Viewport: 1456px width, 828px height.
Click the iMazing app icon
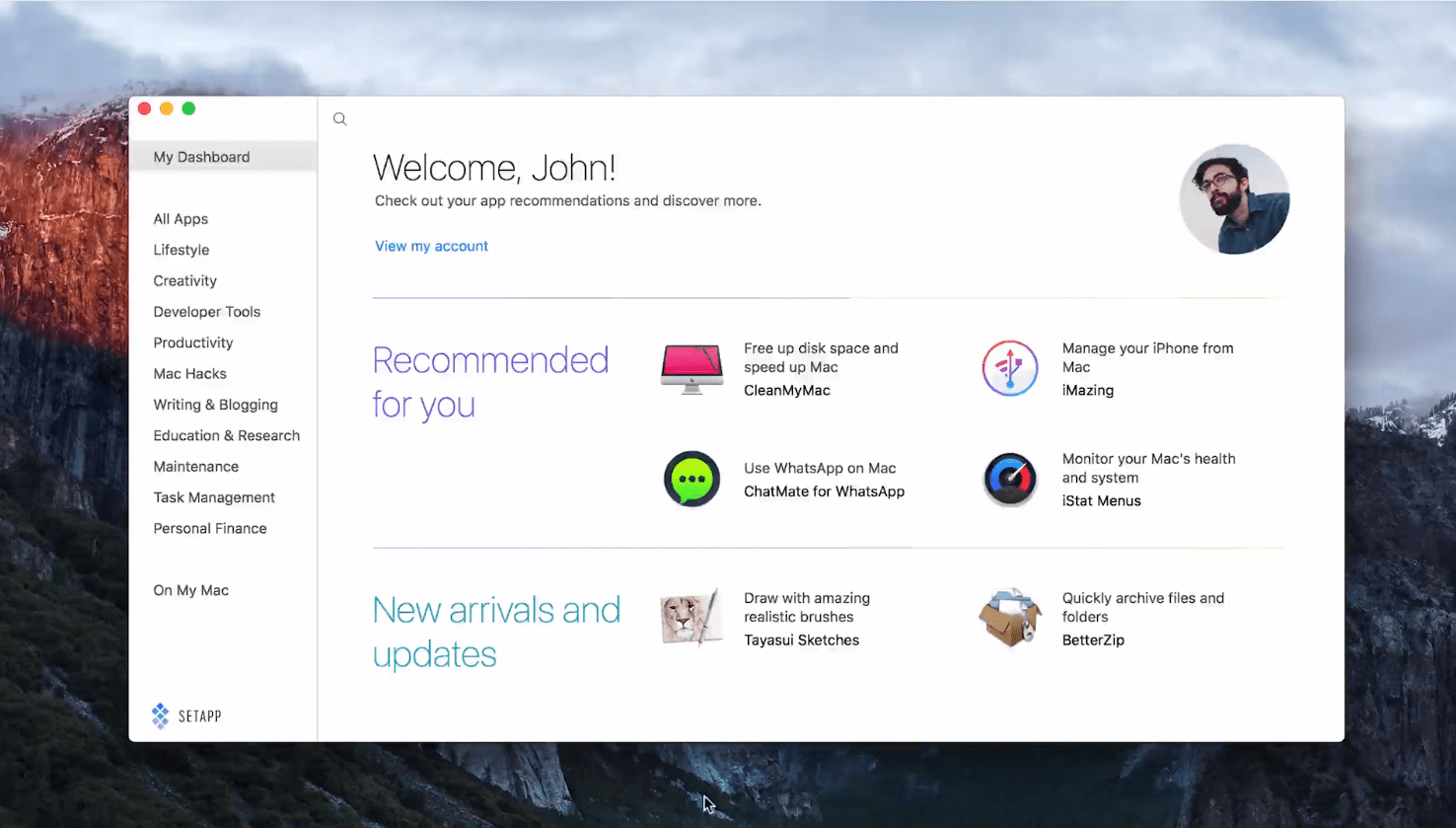pyautogui.click(x=1009, y=368)
